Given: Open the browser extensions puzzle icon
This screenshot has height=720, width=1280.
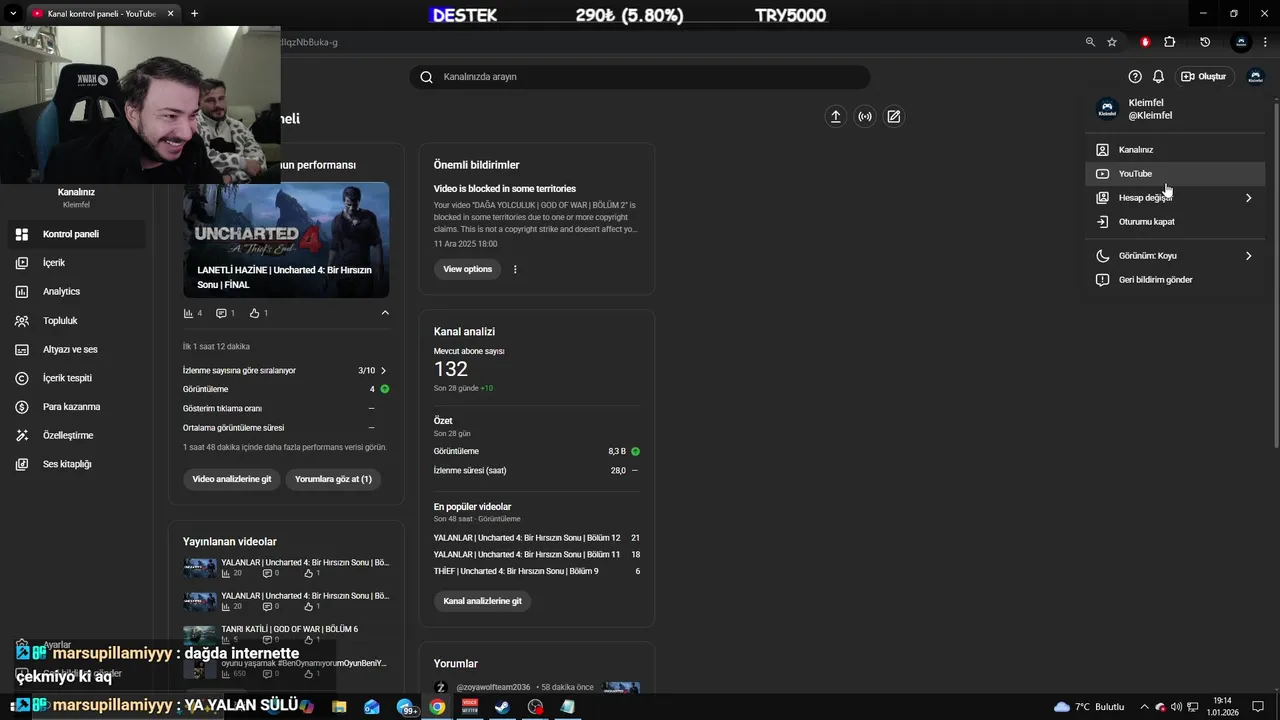Looking at the screenshot, I should [x=1170, y=42].
